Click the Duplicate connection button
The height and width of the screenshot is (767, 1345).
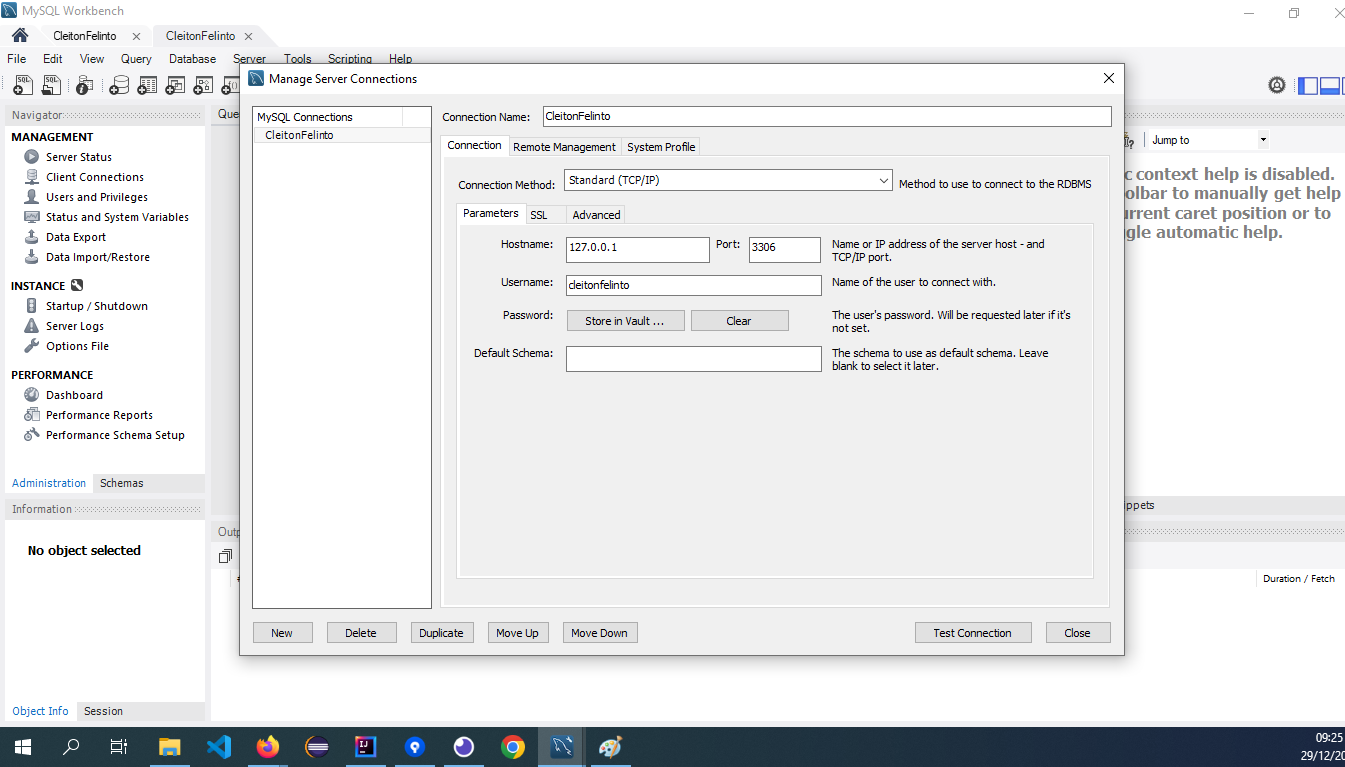pos(441,633)
